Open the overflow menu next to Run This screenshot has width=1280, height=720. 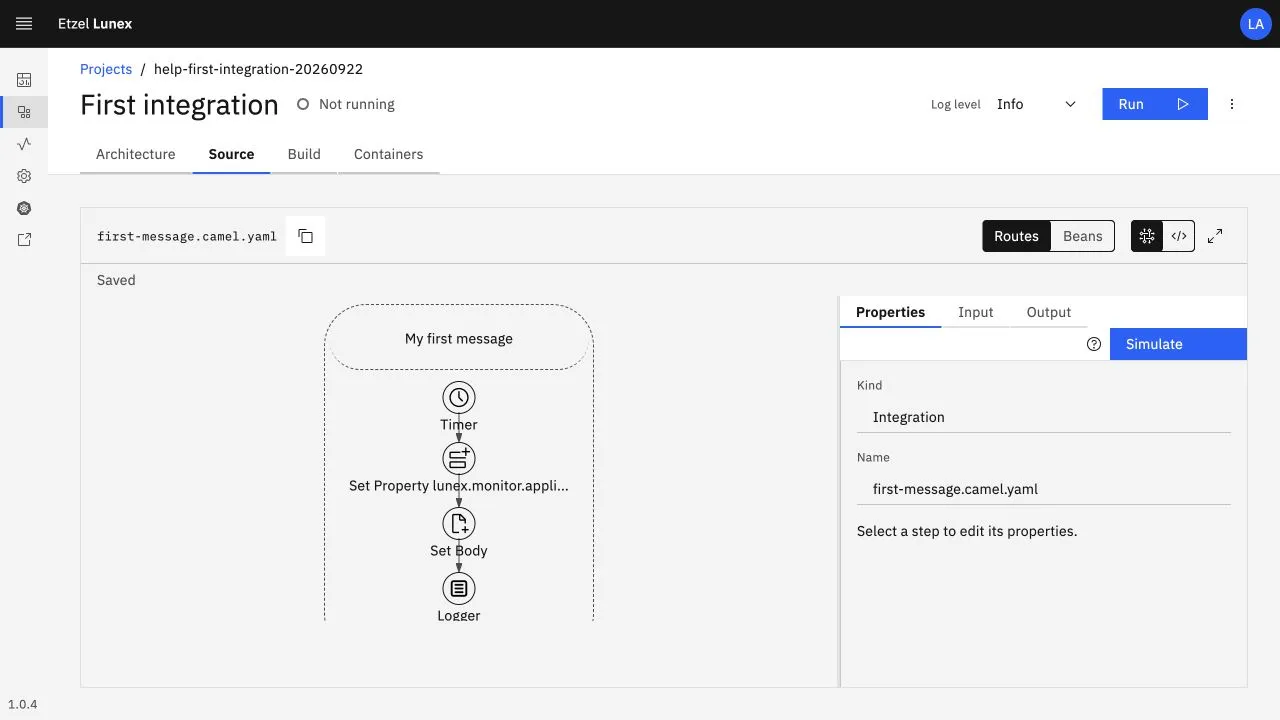coord(1232,104)
